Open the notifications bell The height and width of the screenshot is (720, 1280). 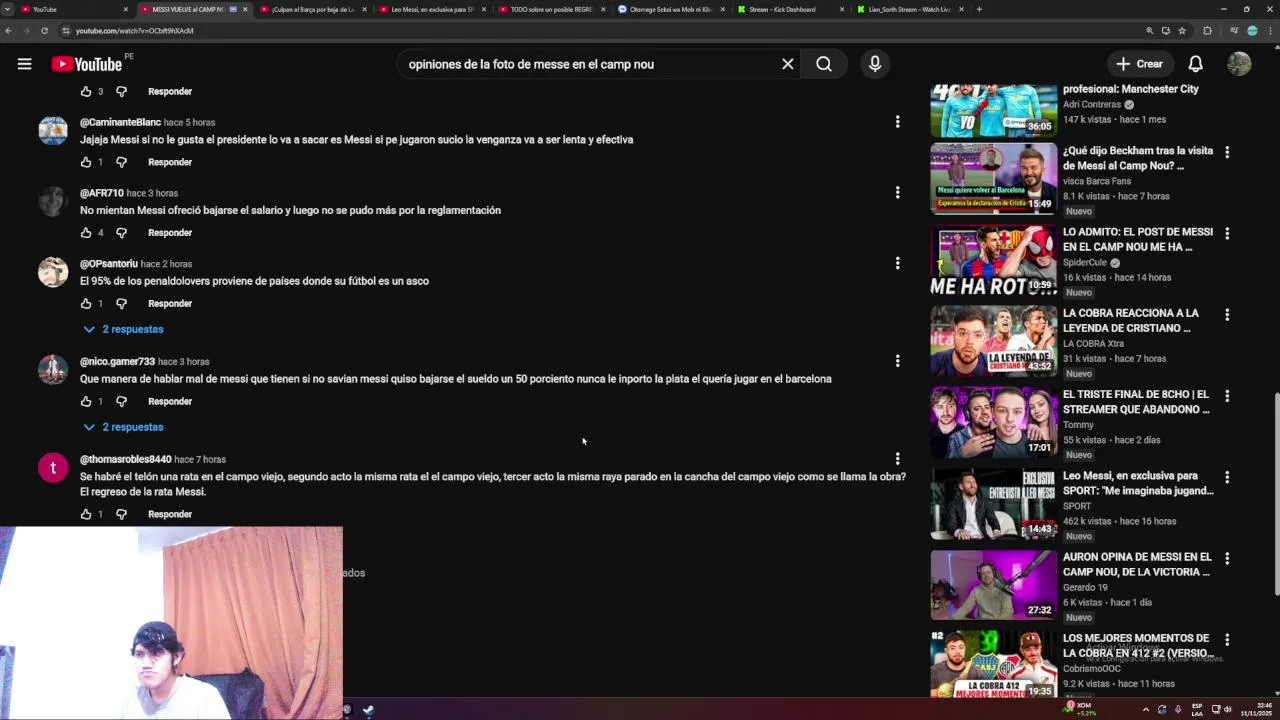click(1195, 64)
